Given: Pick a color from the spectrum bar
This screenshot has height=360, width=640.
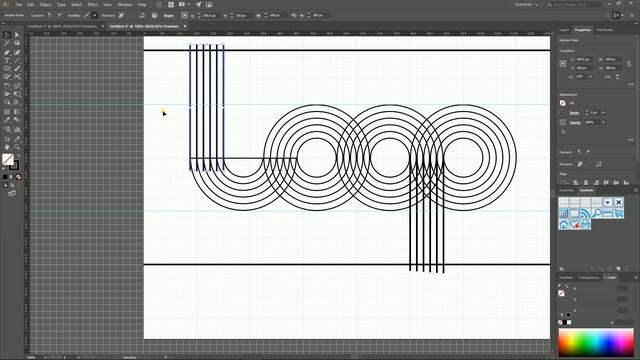Looking at the screenshot, I should 596,342.
